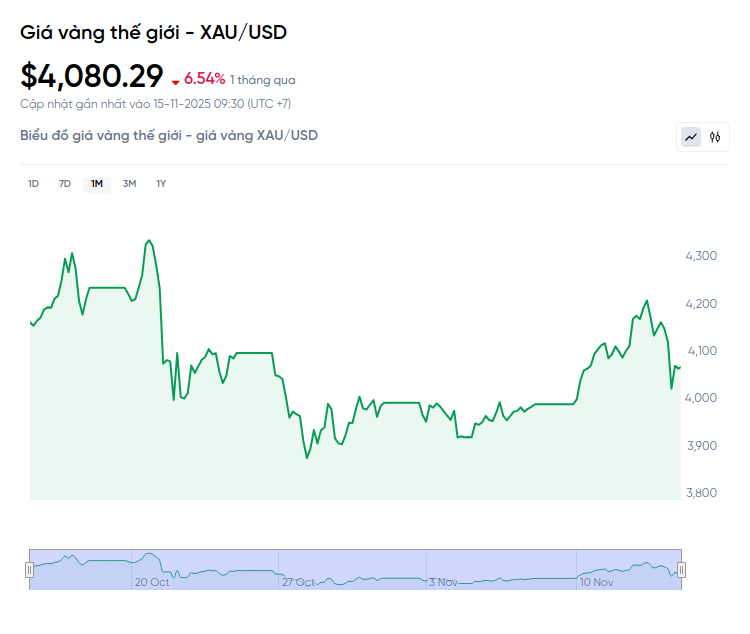Click the 'Biểu đồ giá vàng thế giới' subtitle
The width and height of the screenshot is (750, 634).
(x=169, y=135)
